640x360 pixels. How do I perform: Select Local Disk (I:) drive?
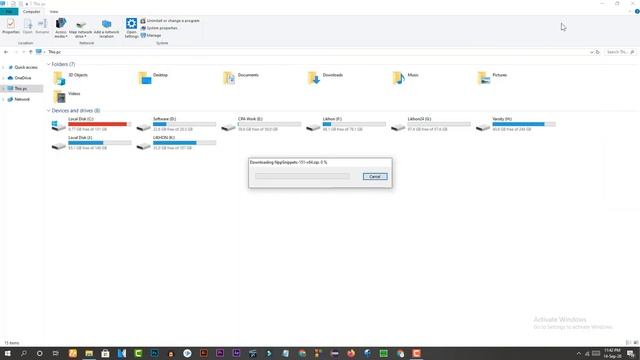[91, 143]
